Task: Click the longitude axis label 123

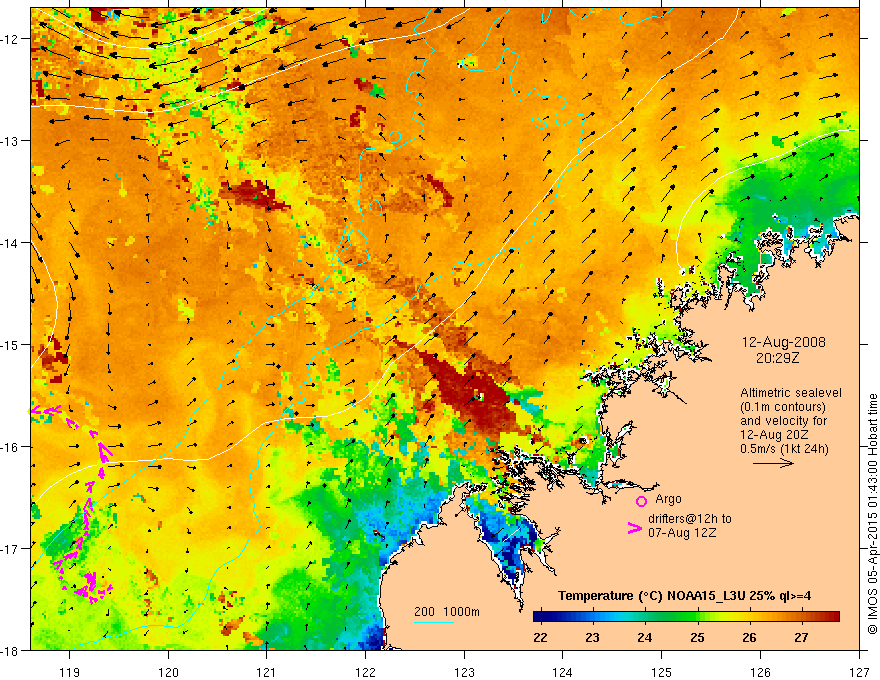Action: click(x=464, y=673)
